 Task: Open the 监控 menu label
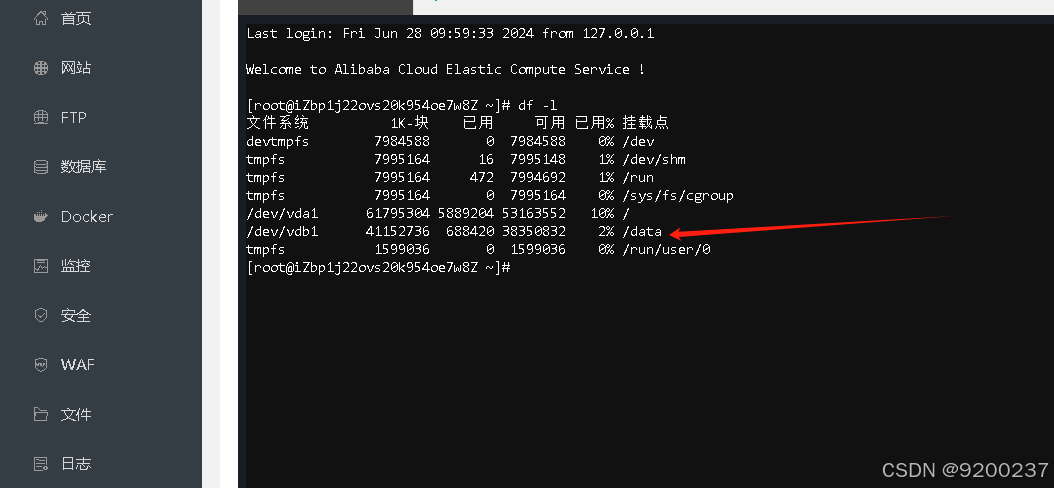pos(76,266)
